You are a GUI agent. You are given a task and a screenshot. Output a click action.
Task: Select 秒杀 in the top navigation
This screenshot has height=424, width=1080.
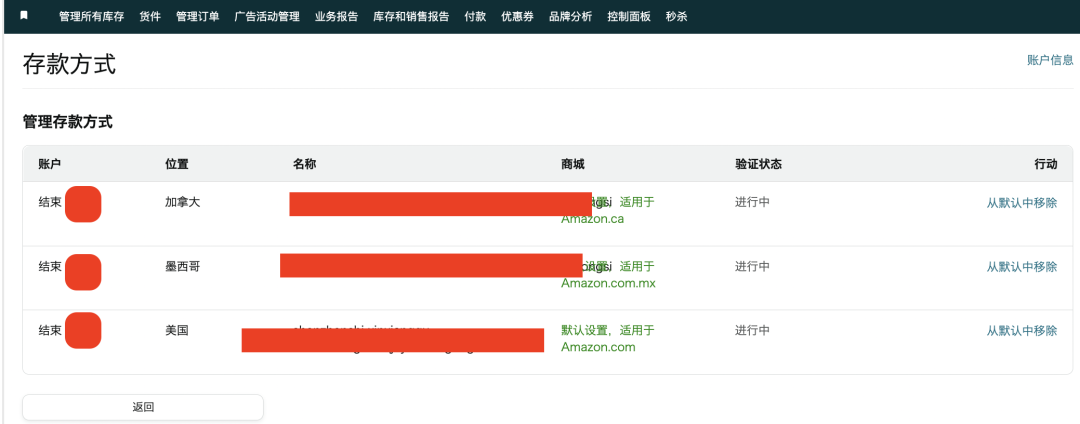click(x=677, y=17)
